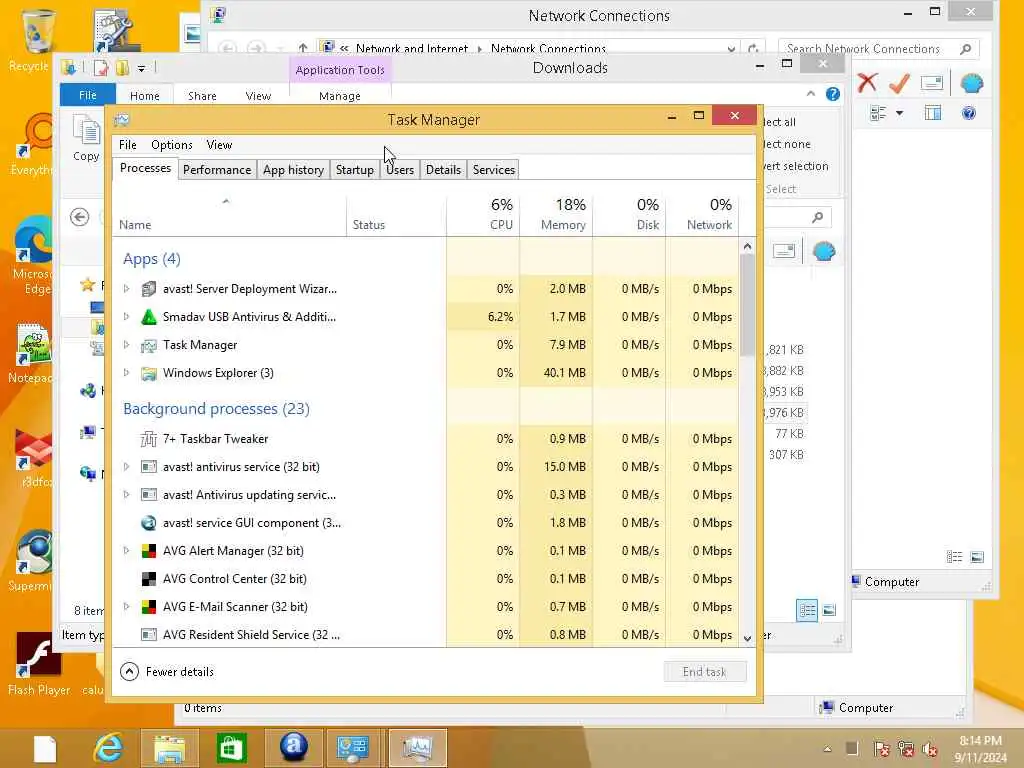Open the Recycle Bin desktop icon
The image size is (1024, 768).
37,40
